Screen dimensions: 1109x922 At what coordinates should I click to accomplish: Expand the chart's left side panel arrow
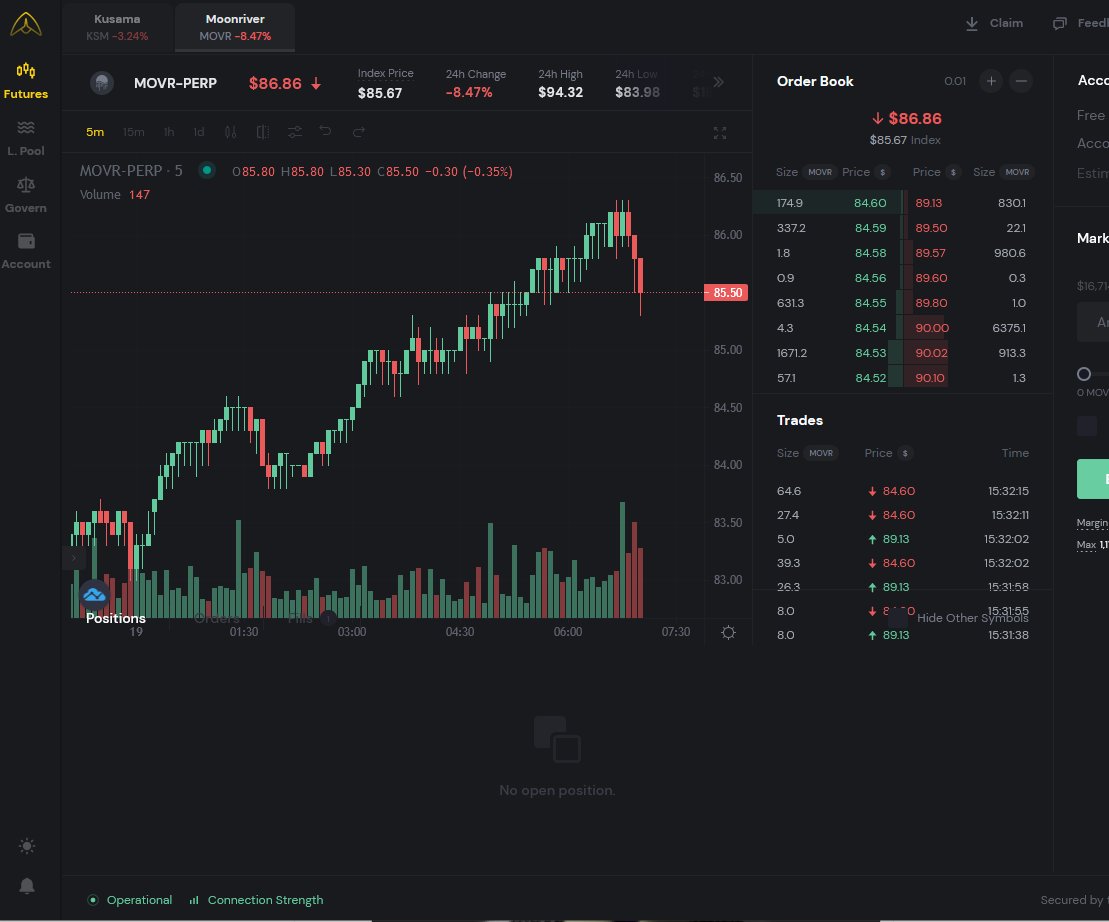[x=73, y=558]
